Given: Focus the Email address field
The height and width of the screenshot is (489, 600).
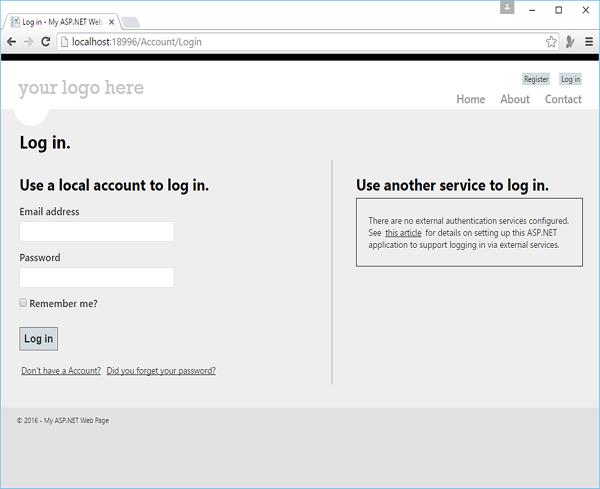Looking at the screenshot, I should point(97,232).
